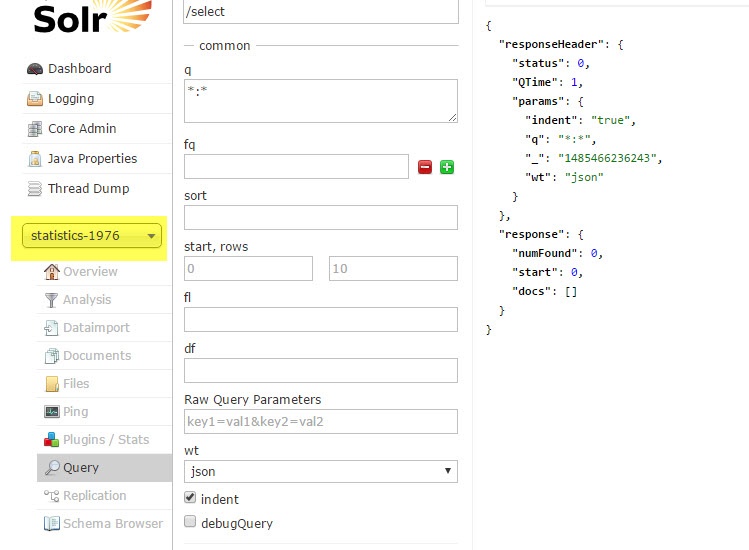
Task: Click the Plugins / Stats blocks icon
Action: tap(52, 440)
